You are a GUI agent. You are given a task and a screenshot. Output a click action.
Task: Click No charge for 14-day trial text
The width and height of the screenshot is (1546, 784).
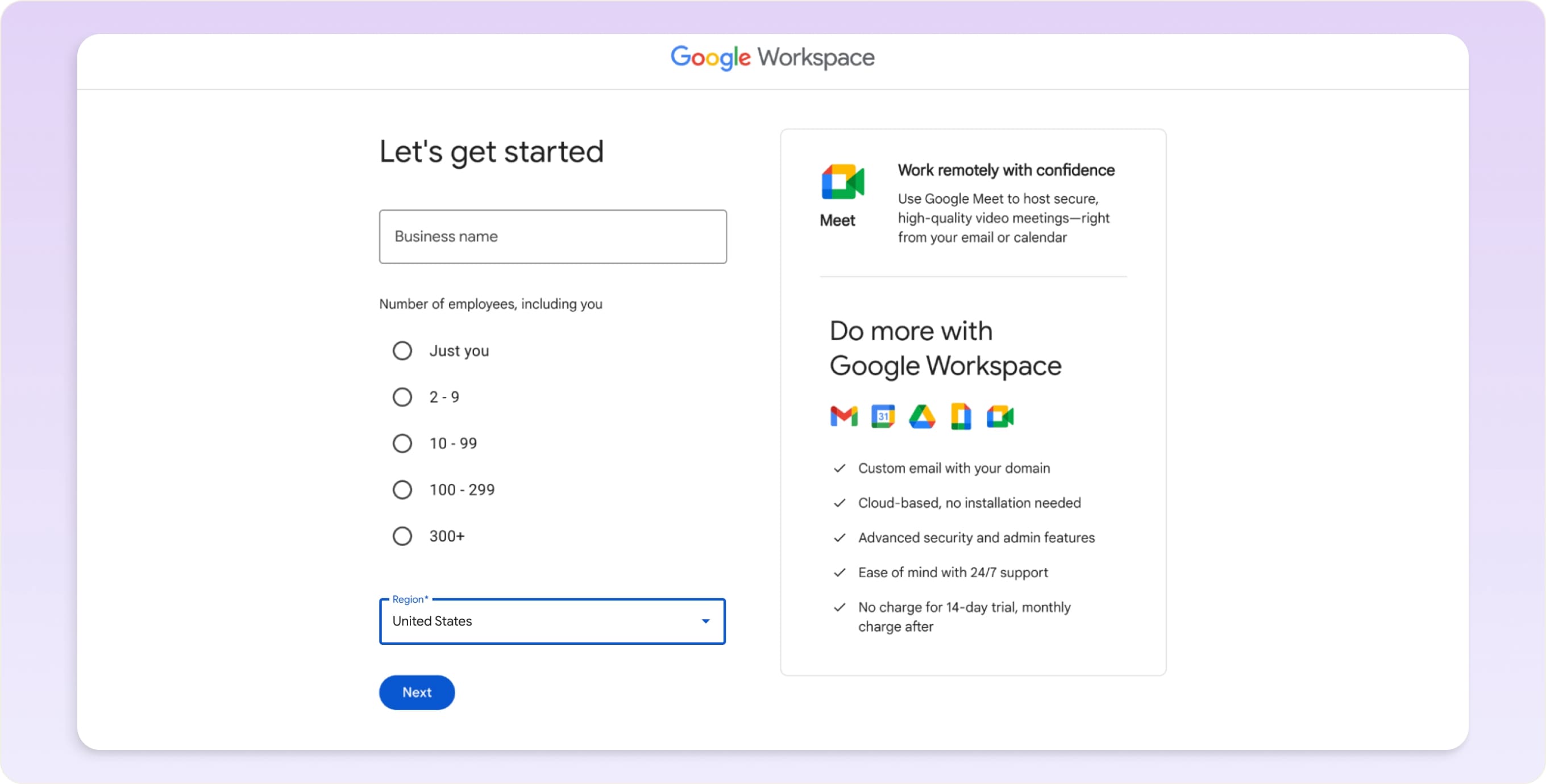tap(964, 617)
